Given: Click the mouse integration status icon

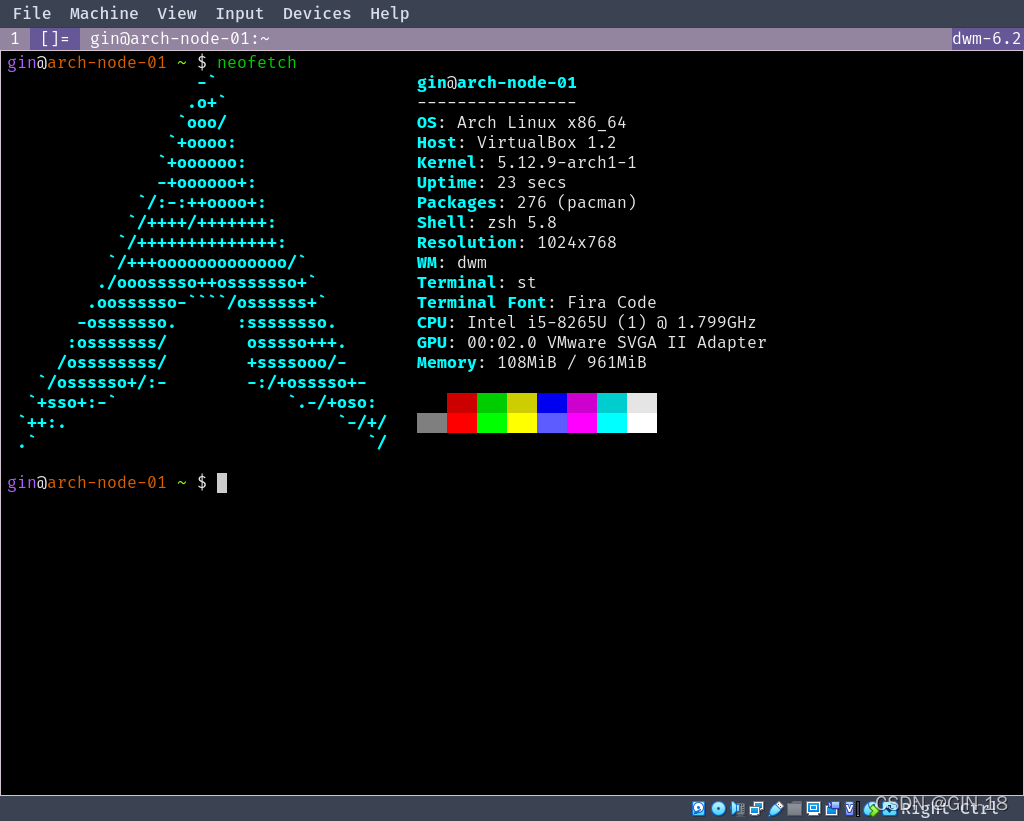Looking at the screenshot, I should (871, 809).
